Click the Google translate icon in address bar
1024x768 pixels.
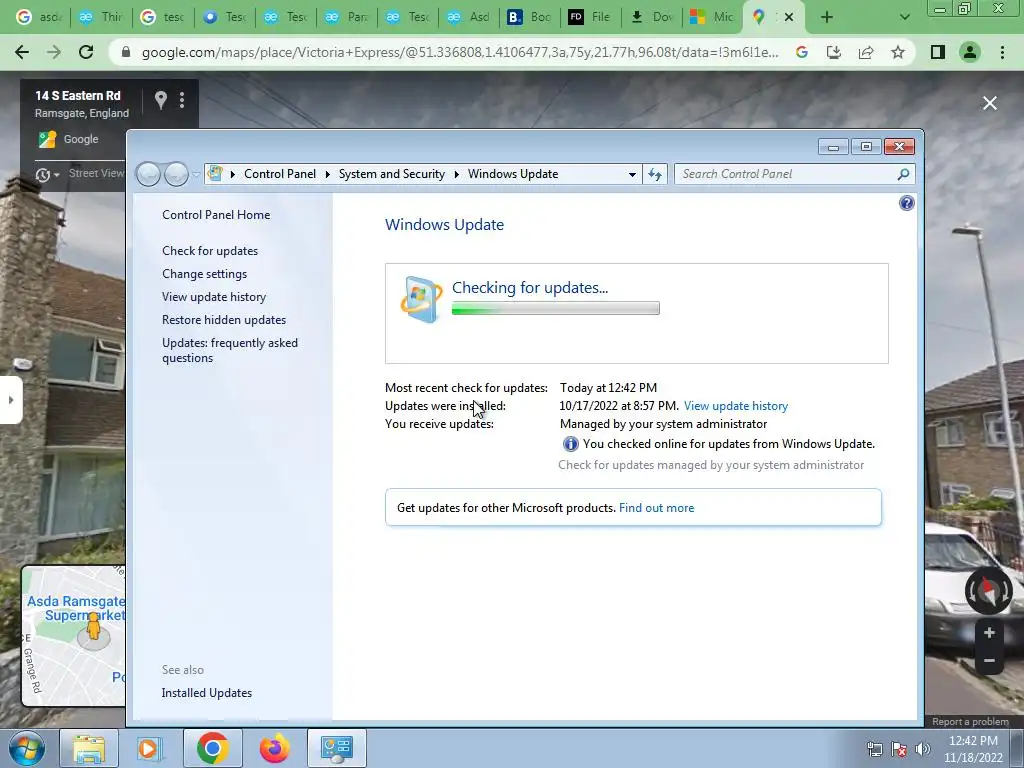click(802, 52)
